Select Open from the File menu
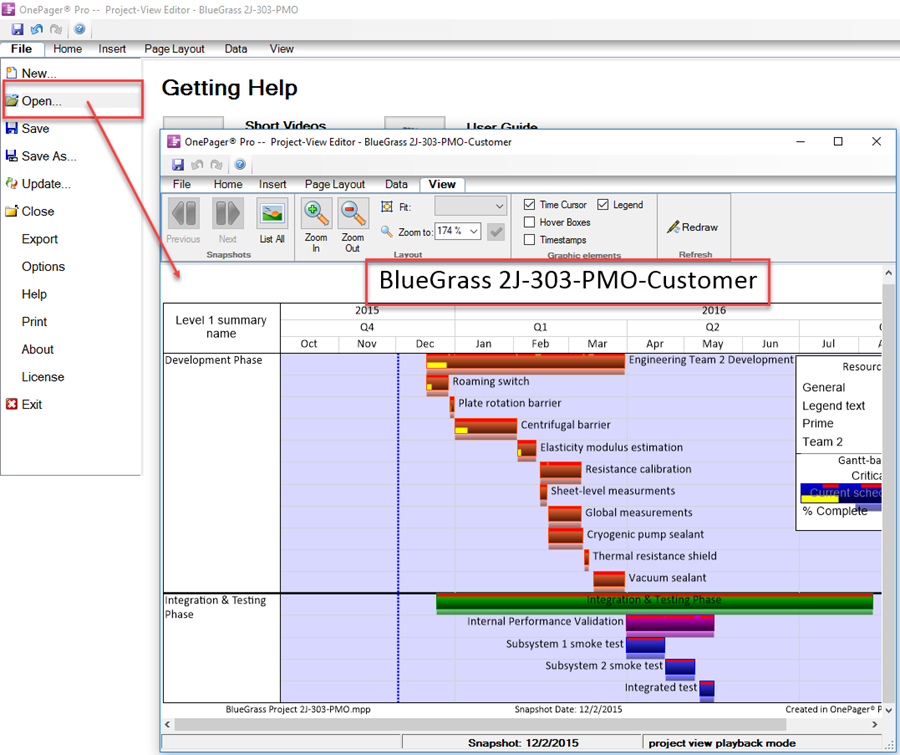This screenshot has width=900, height=755. [38, 102]
